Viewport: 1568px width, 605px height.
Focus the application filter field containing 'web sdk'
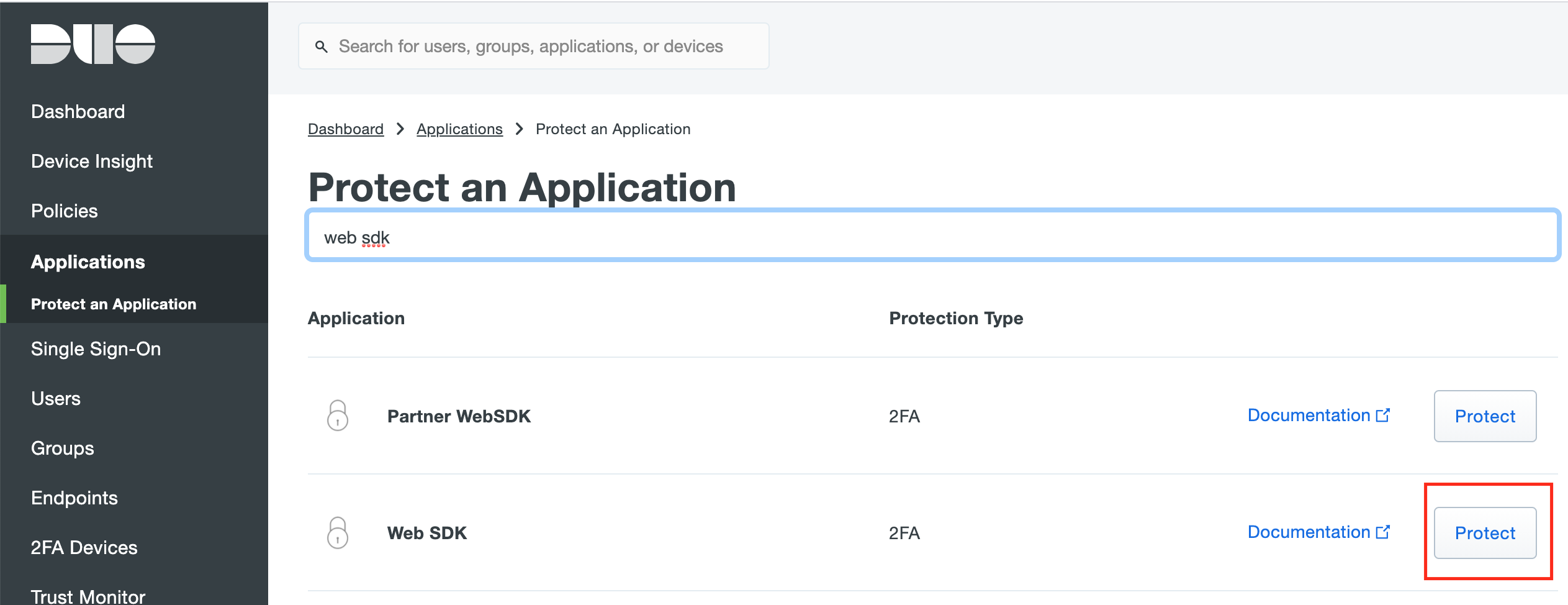(x=931, y=236)
